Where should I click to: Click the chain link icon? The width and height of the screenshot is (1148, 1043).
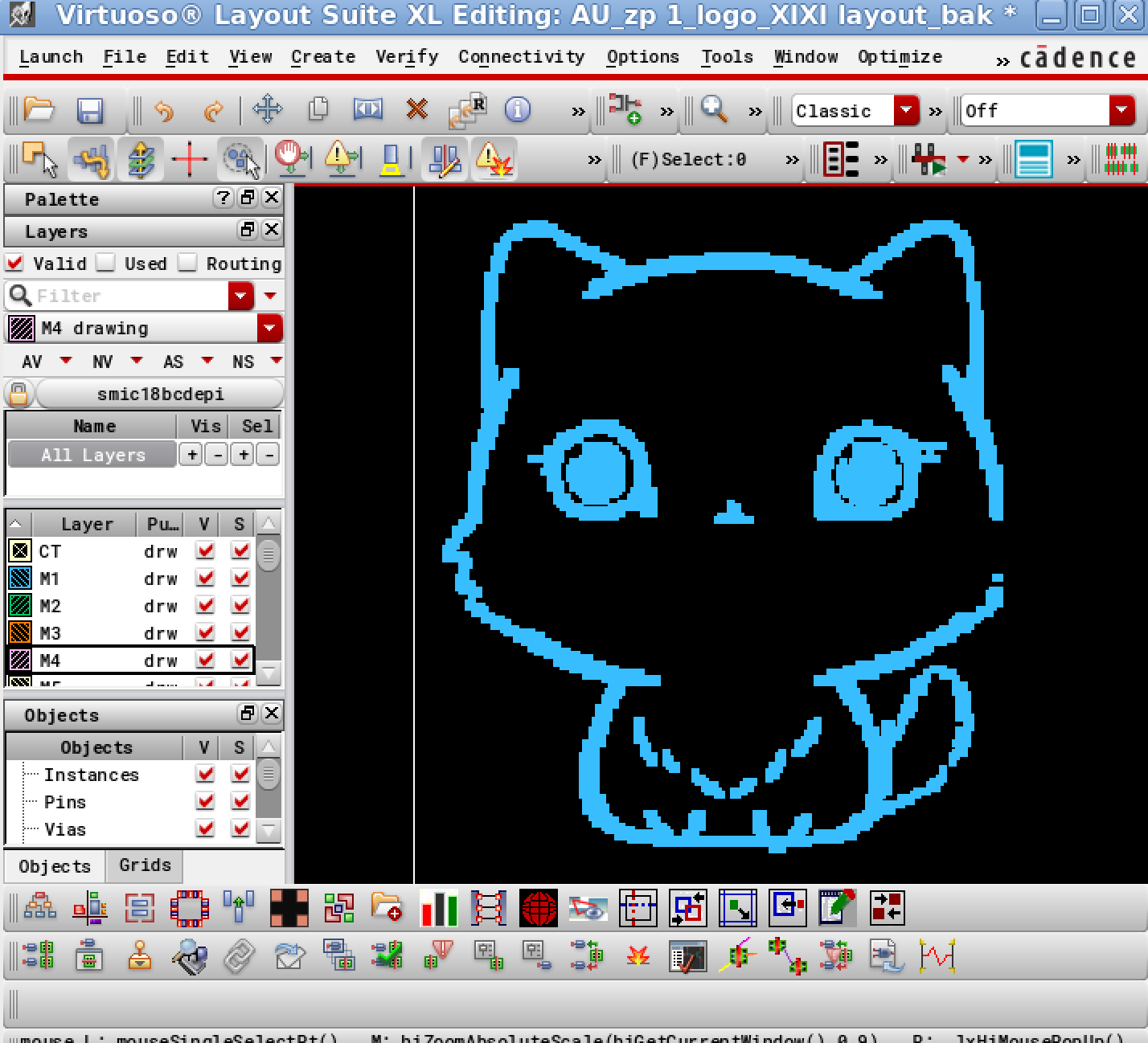(239, 957)
